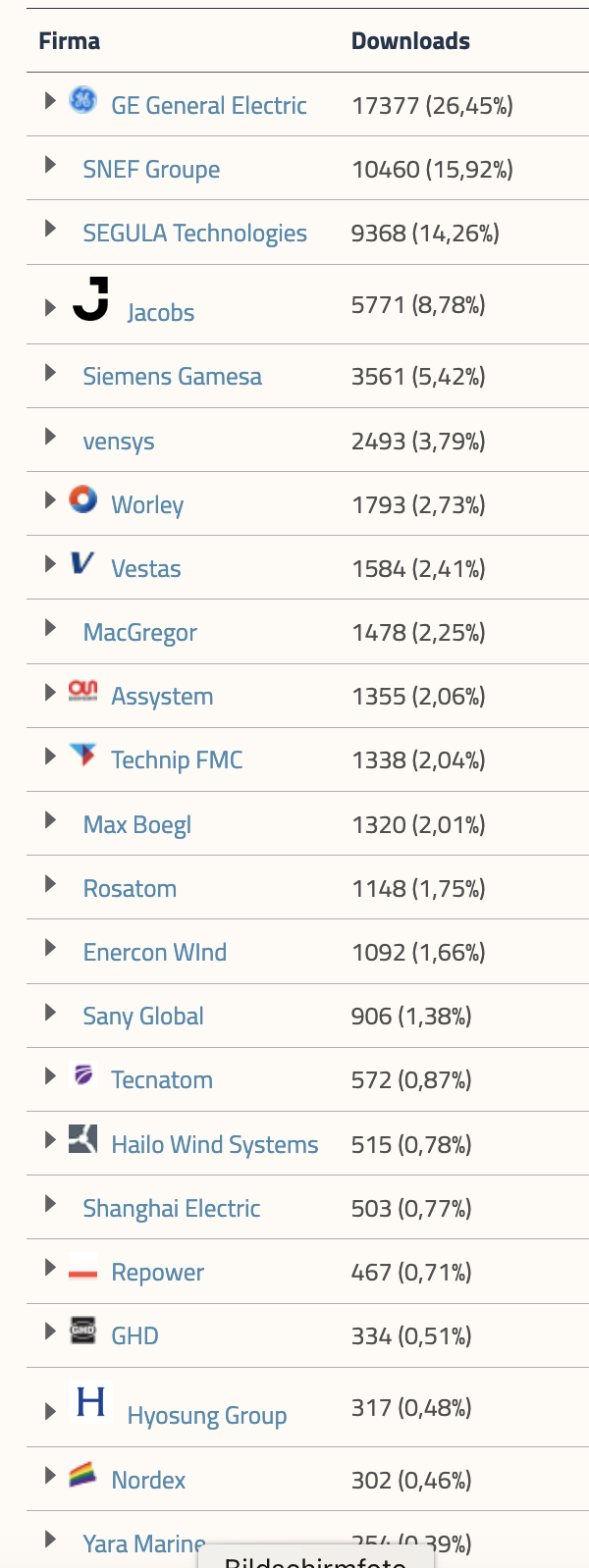Screen dimensions: 589x1568
Task: Expand the Siemens Gamesa row triangle
Action: coord(50,372)
